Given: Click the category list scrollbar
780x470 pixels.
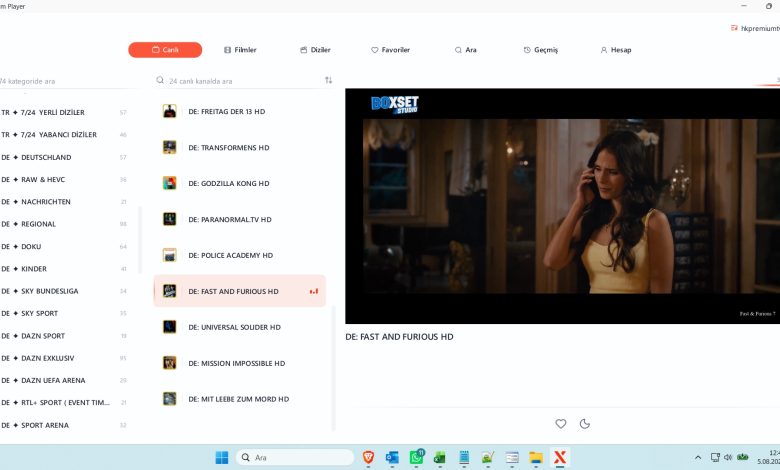Looking at the screenshot, I should [140, 240].
